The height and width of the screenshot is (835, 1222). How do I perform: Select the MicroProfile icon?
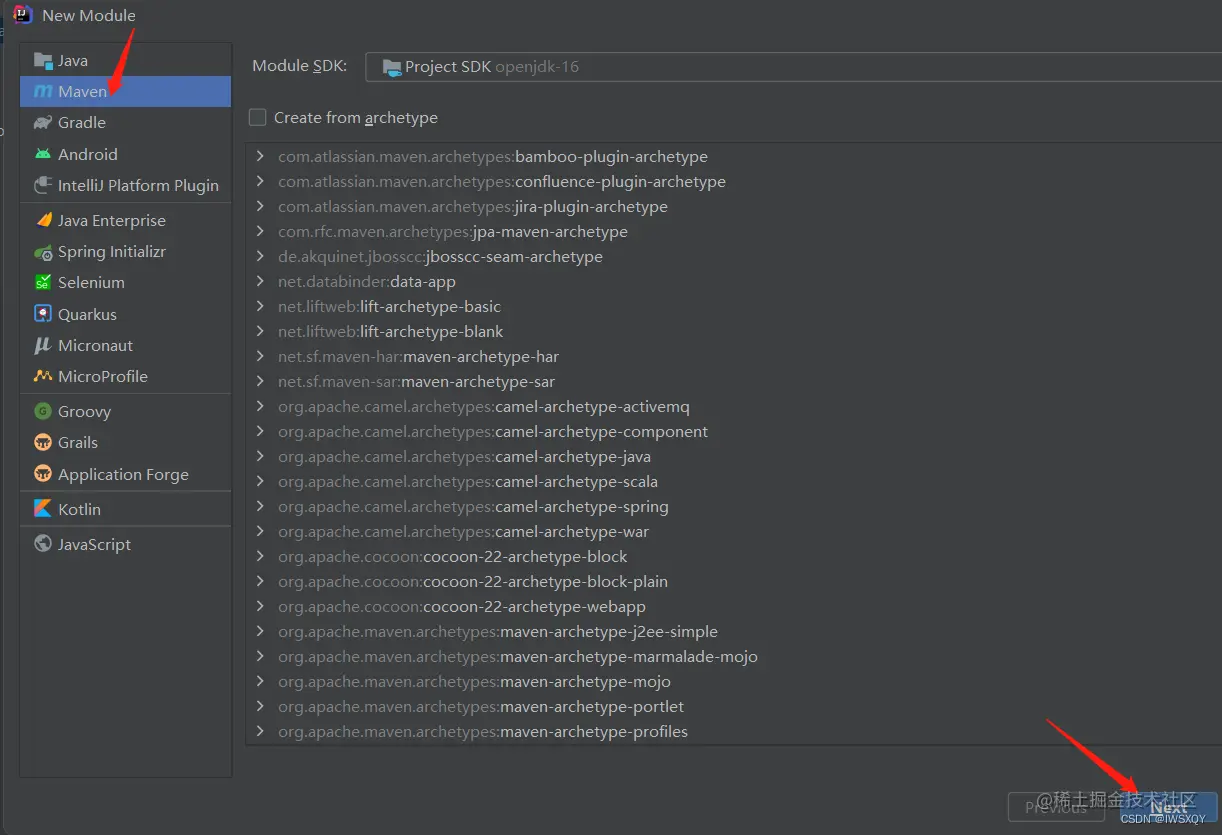[43, 377]
